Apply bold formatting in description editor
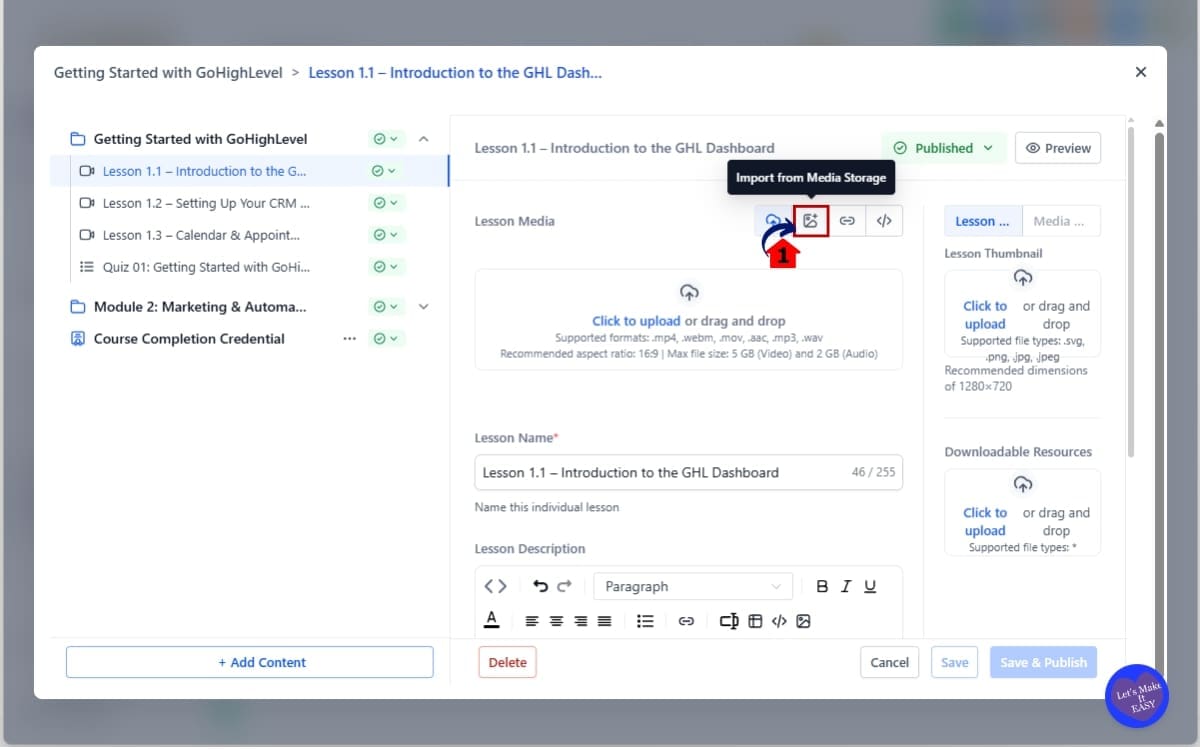 pos(822,587)
